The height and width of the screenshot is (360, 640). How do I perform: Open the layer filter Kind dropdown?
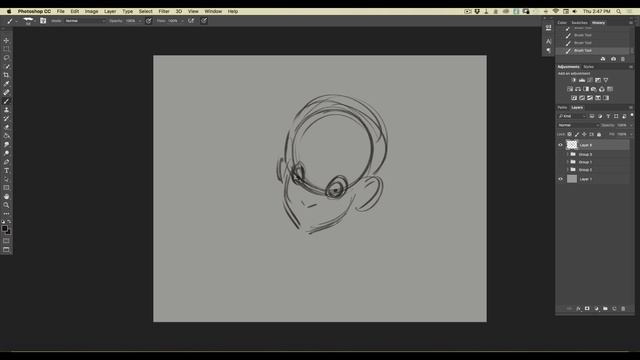tap(572, 116)
